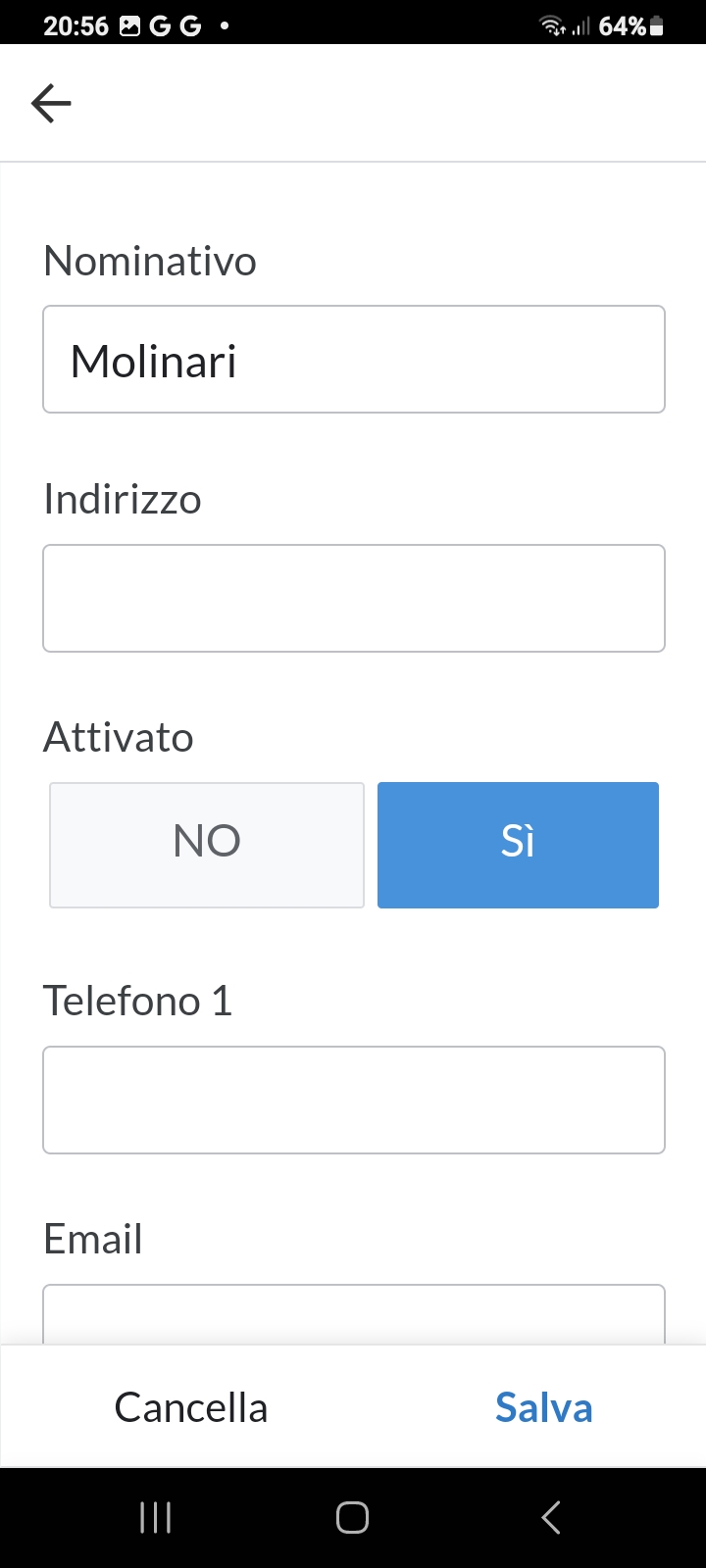The width and height of the screenshot is (706, 1568).
Task: Tap the Android back chevron in the navigation bar
Action: pyautogui.click(x=551, y=1517)
